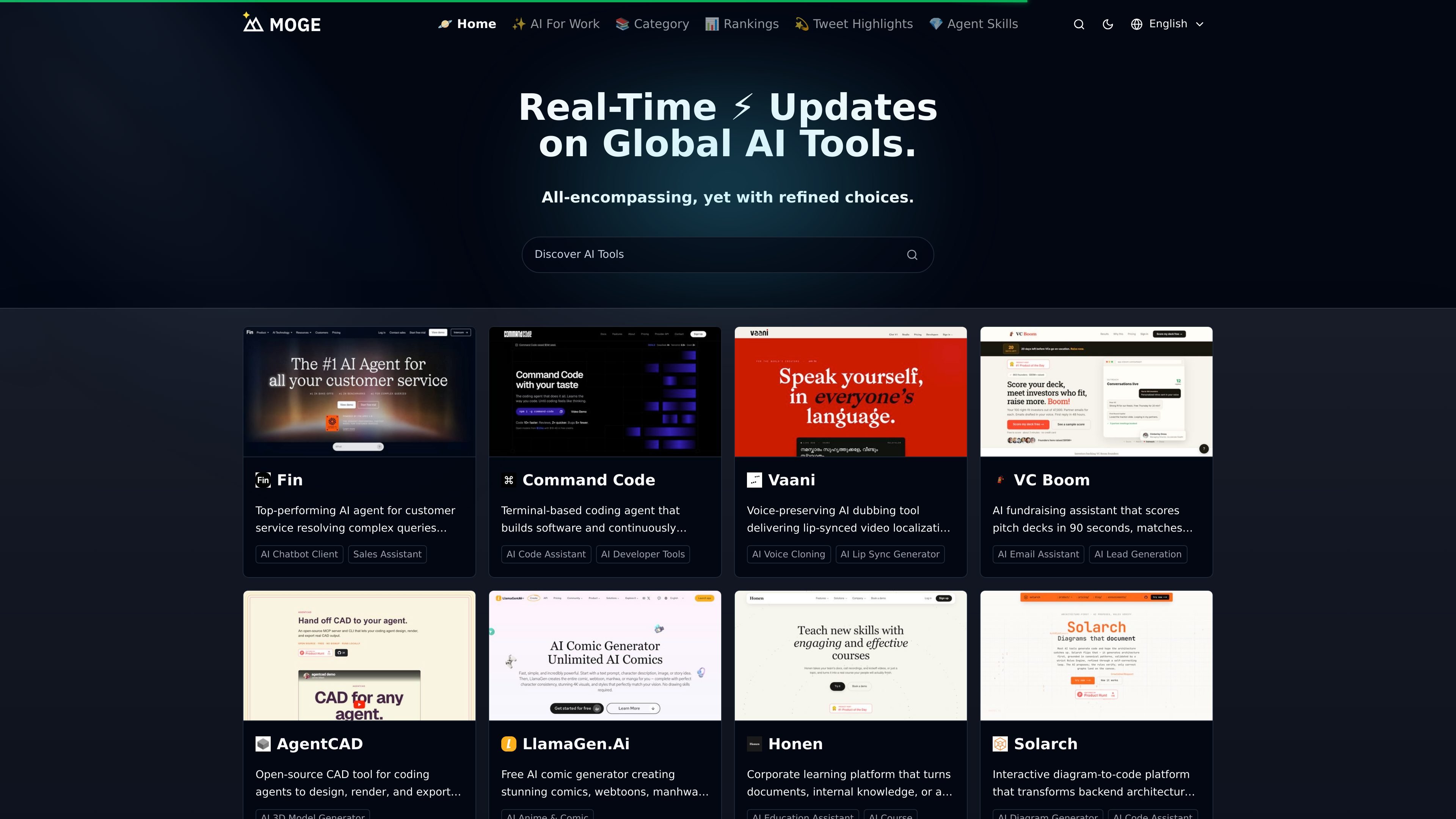Click the Vaani app icon

point(755,480)
